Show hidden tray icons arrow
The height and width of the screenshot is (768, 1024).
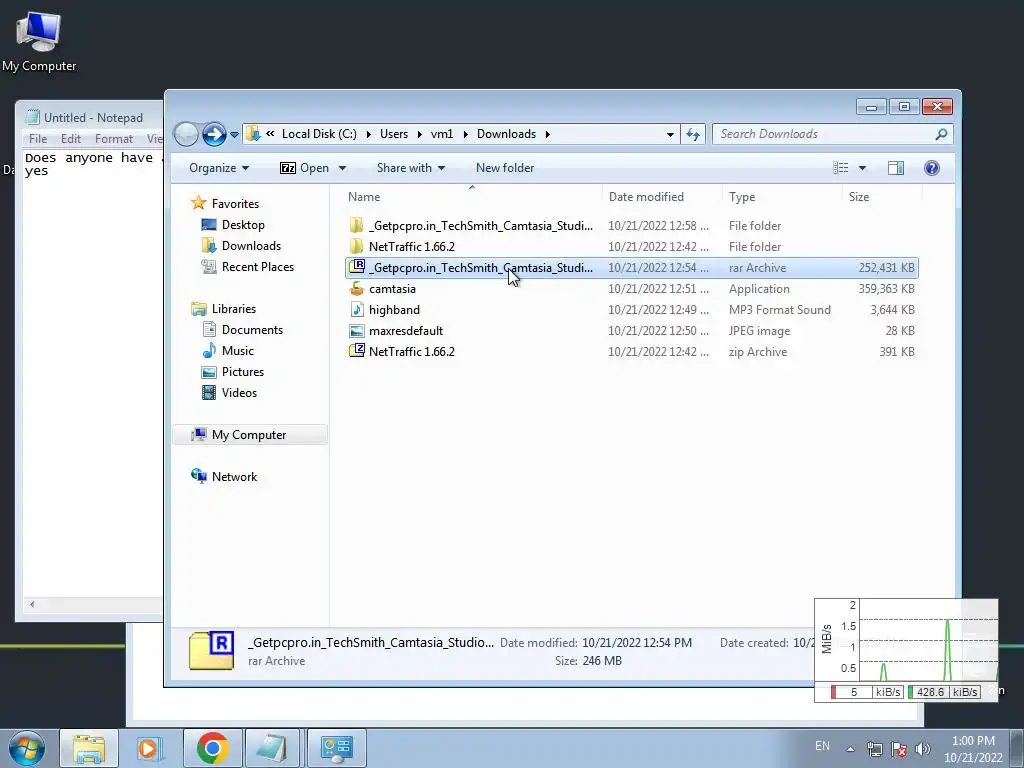[850, 749]
